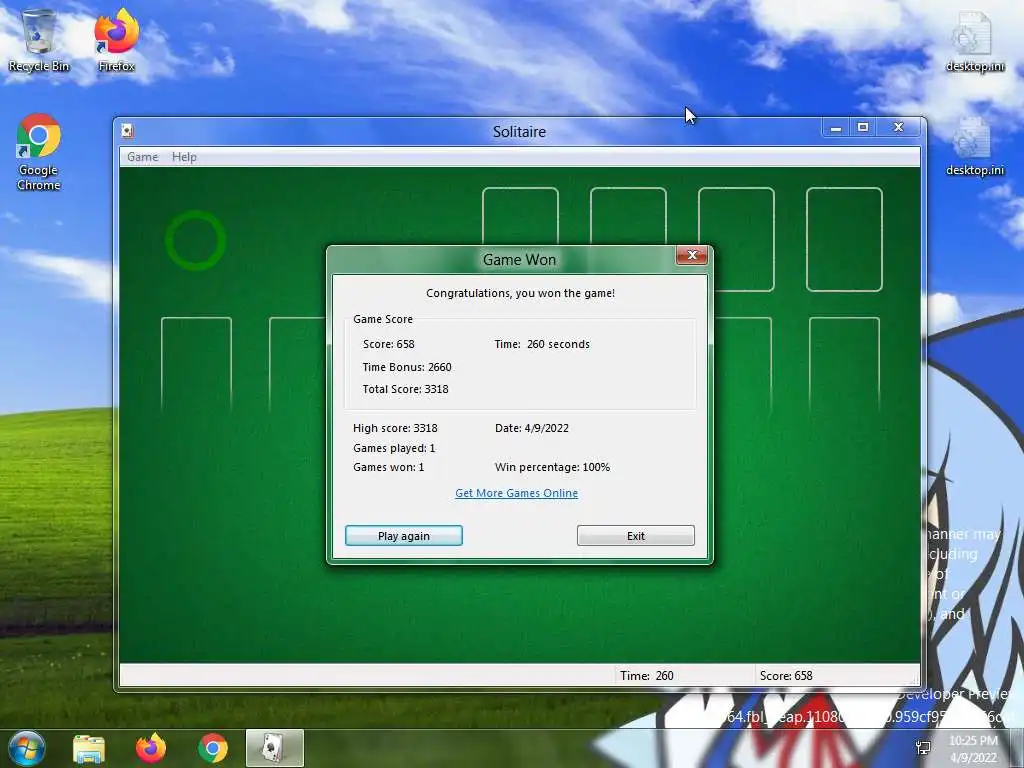Maximize the Solitaire window
This screenshot has width=1024, height=768.
tap(863, 127)
